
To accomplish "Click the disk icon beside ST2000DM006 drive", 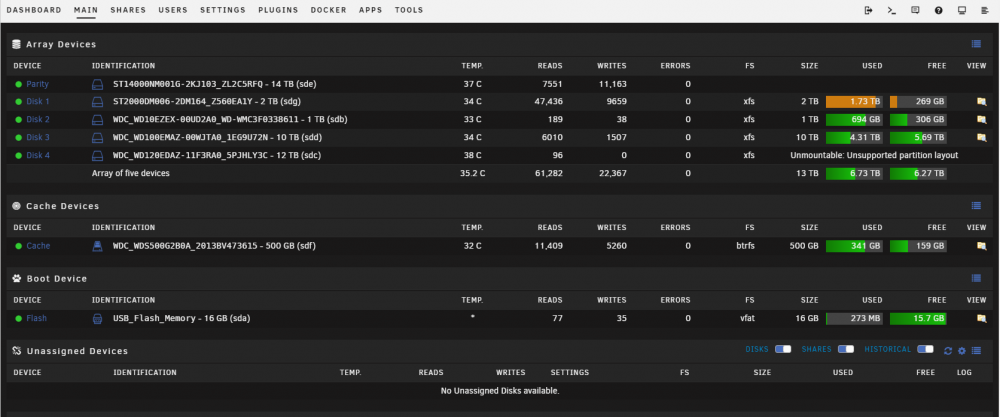I will pos(98,102).
